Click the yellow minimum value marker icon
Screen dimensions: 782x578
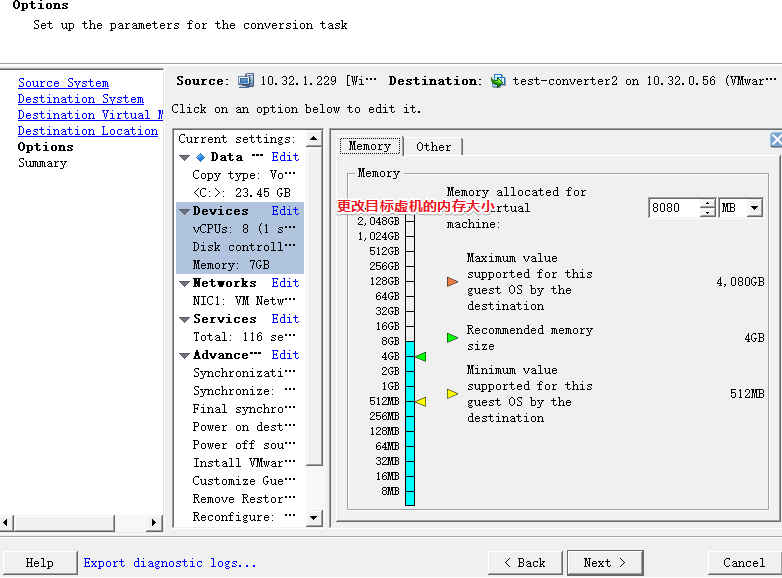[452, 394]
